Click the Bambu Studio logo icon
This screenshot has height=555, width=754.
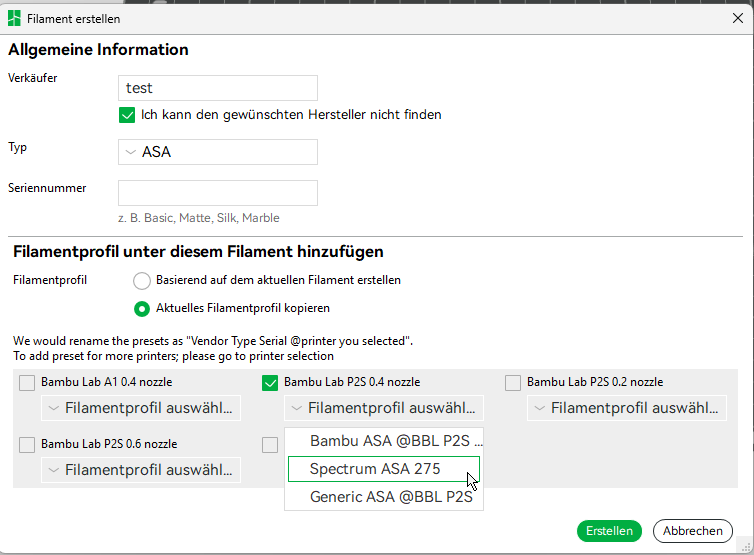14,18
